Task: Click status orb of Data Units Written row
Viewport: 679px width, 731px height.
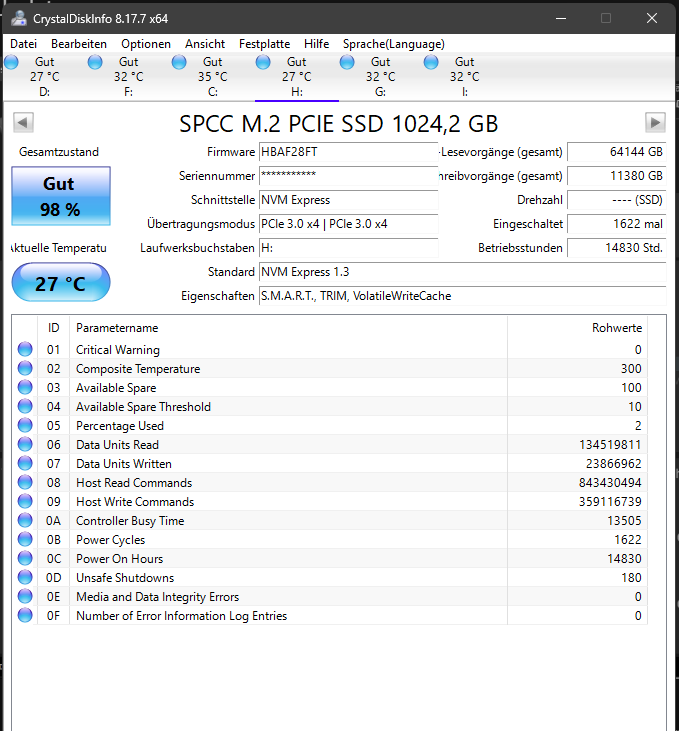Action: click(25, 463)
